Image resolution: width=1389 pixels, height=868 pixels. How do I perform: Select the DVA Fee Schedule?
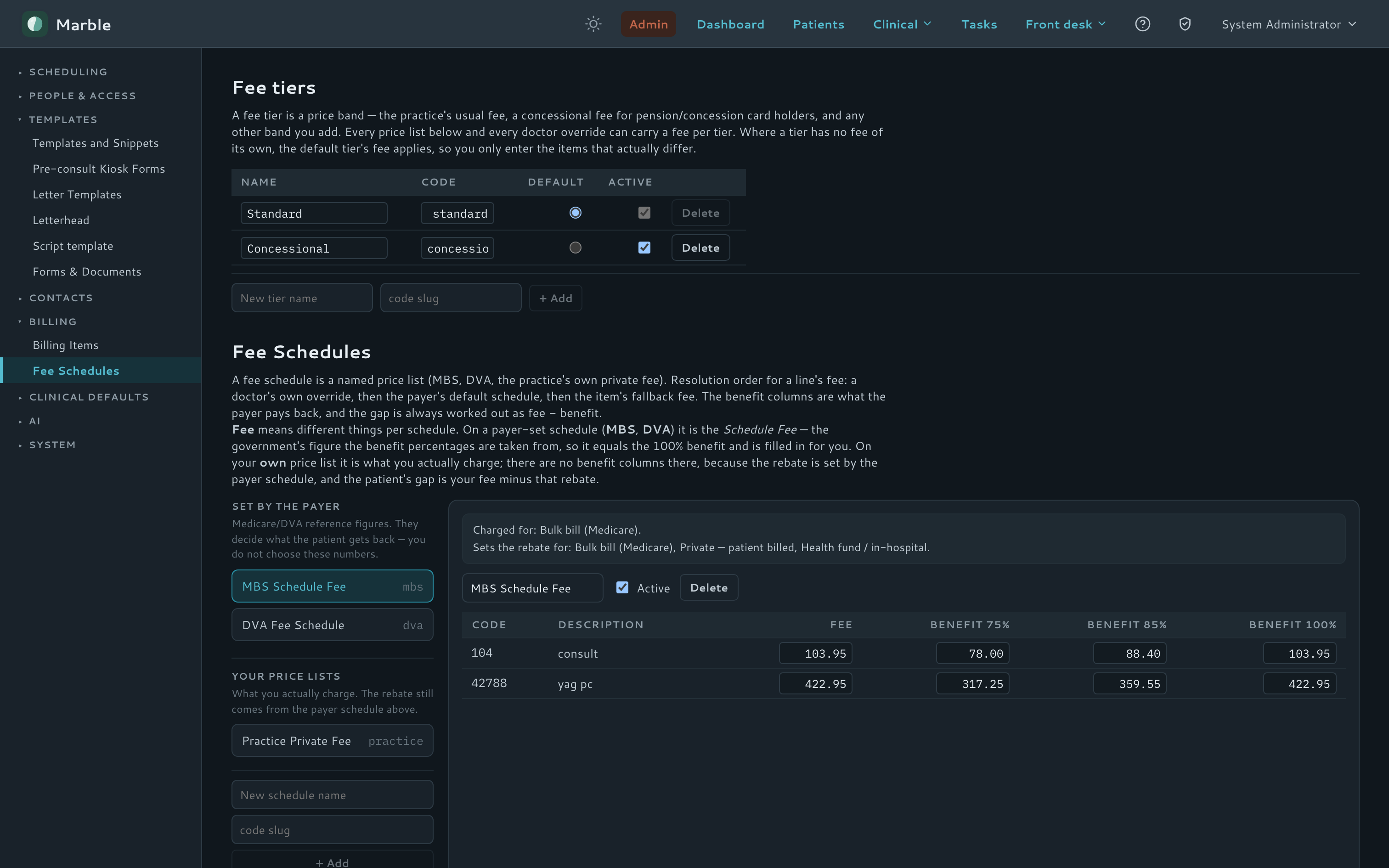click(x=333, y=625)
